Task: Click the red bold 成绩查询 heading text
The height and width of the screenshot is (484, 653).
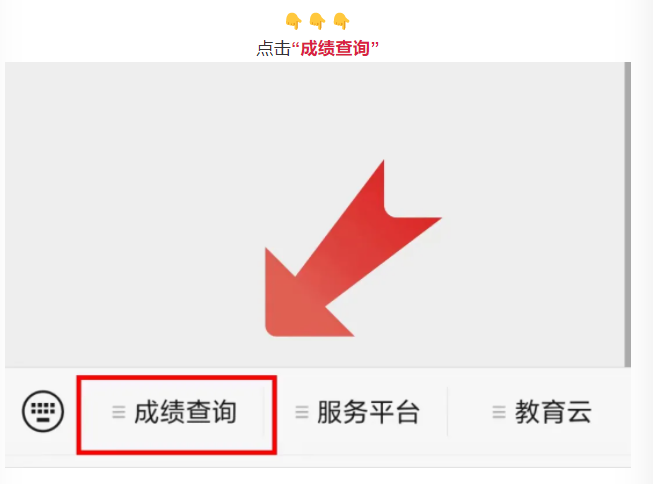Action: [x=335, y=48]
